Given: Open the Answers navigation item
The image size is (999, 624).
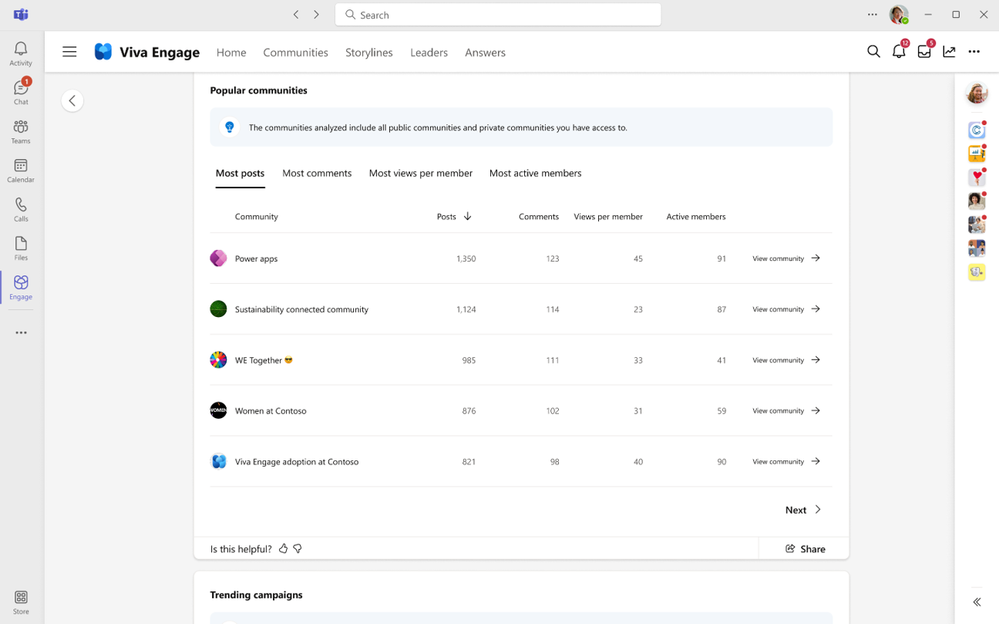Looking at the screenshot, I should pyautogui.click(x=485, y=52).
